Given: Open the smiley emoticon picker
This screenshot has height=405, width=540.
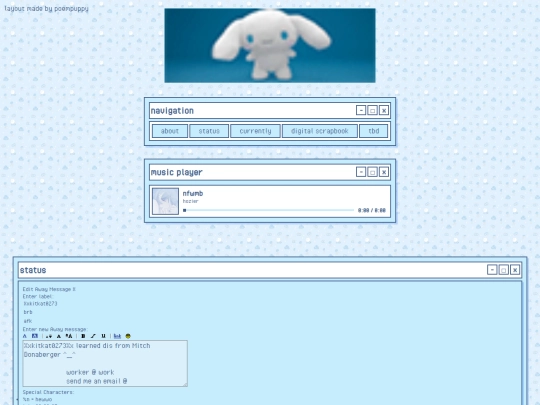Looking at the screenshot, I should (128, 336).
